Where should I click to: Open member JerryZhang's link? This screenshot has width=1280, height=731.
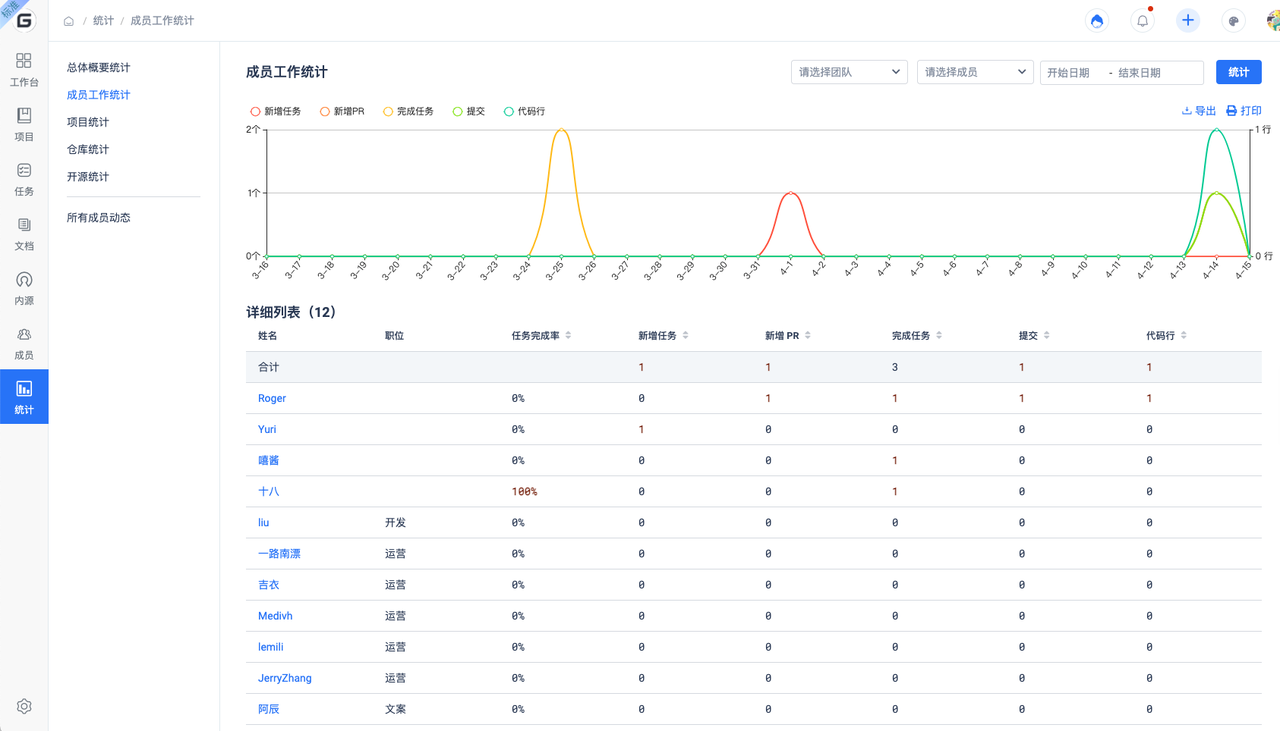[x=285, y=678]
